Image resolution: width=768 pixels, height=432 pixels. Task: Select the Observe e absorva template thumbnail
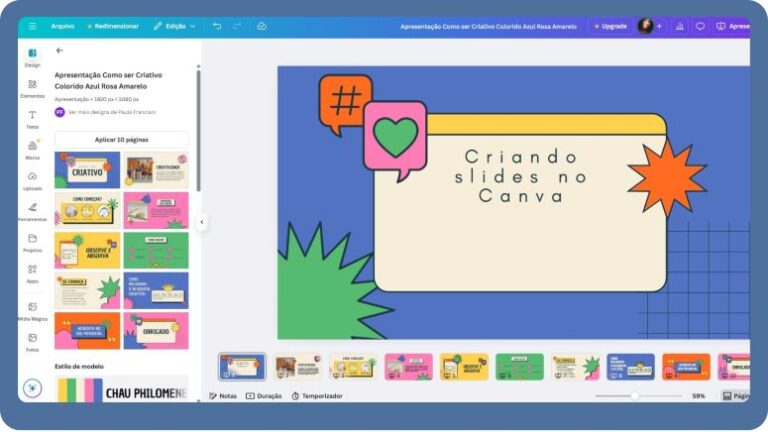coord(87,250)
